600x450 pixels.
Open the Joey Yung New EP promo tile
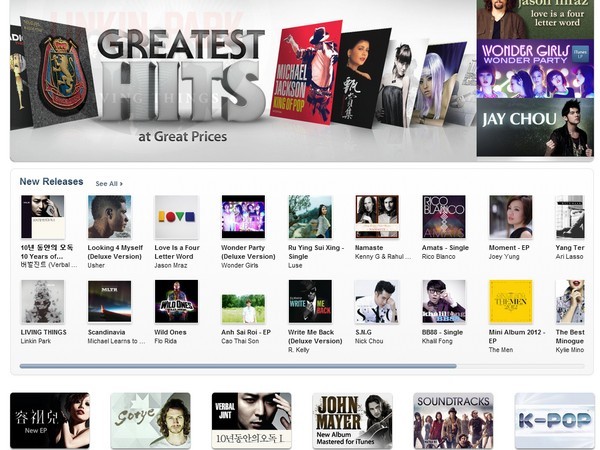click(x=50, y=421)
